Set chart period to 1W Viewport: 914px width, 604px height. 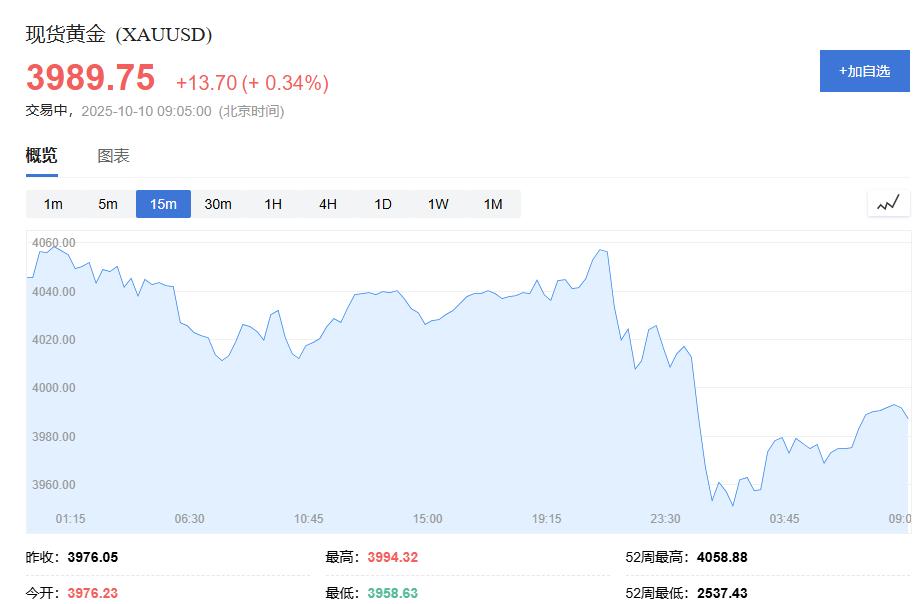[438, 204]
